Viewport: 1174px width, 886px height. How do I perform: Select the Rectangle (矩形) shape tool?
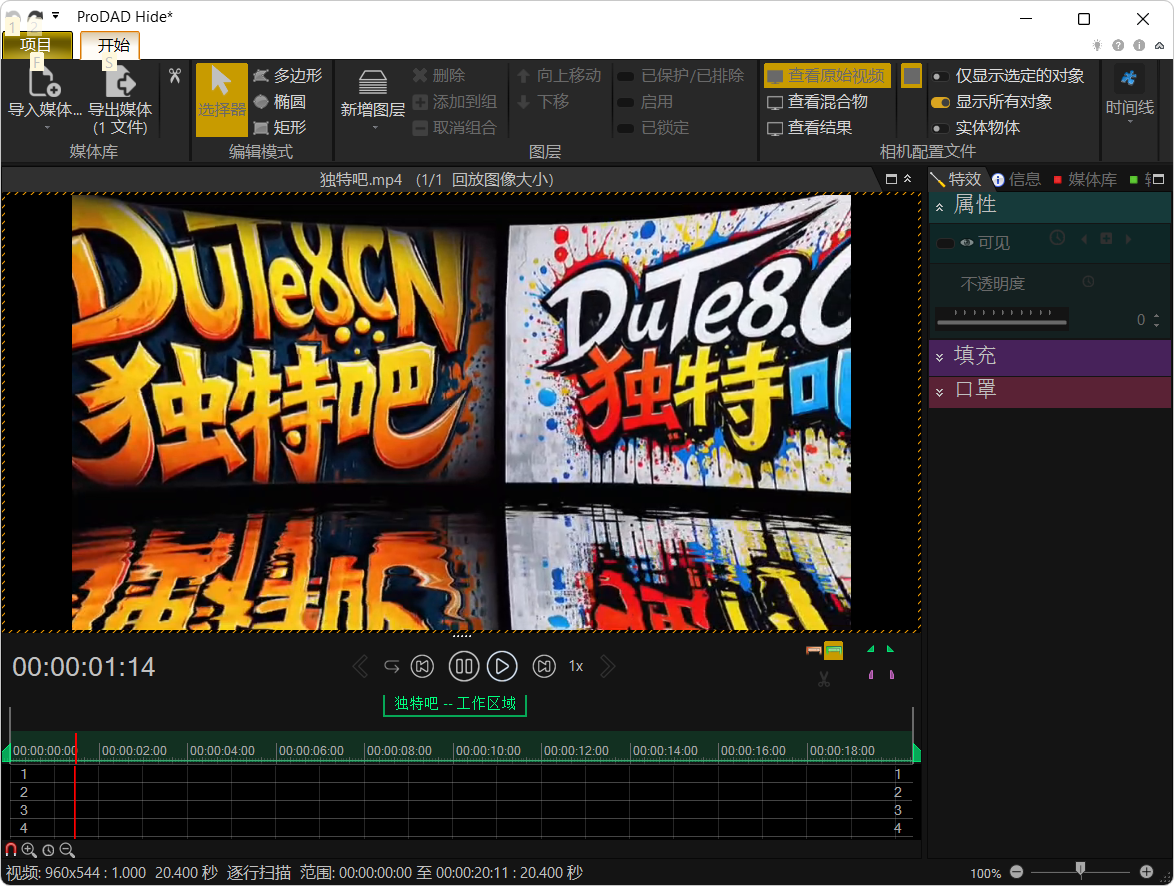coord(280,128)
